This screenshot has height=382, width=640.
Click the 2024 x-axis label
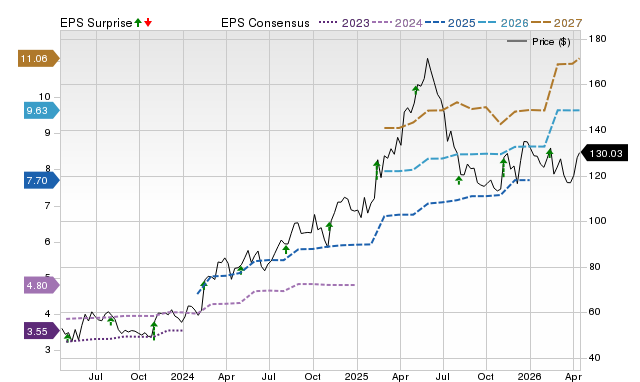[182, 376]
